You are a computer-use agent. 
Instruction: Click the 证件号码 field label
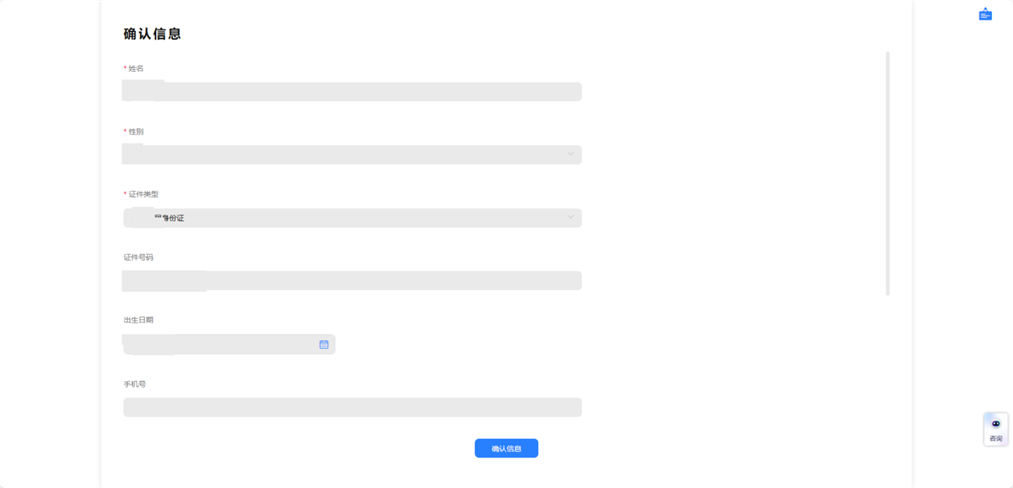[x=139, y=257]
